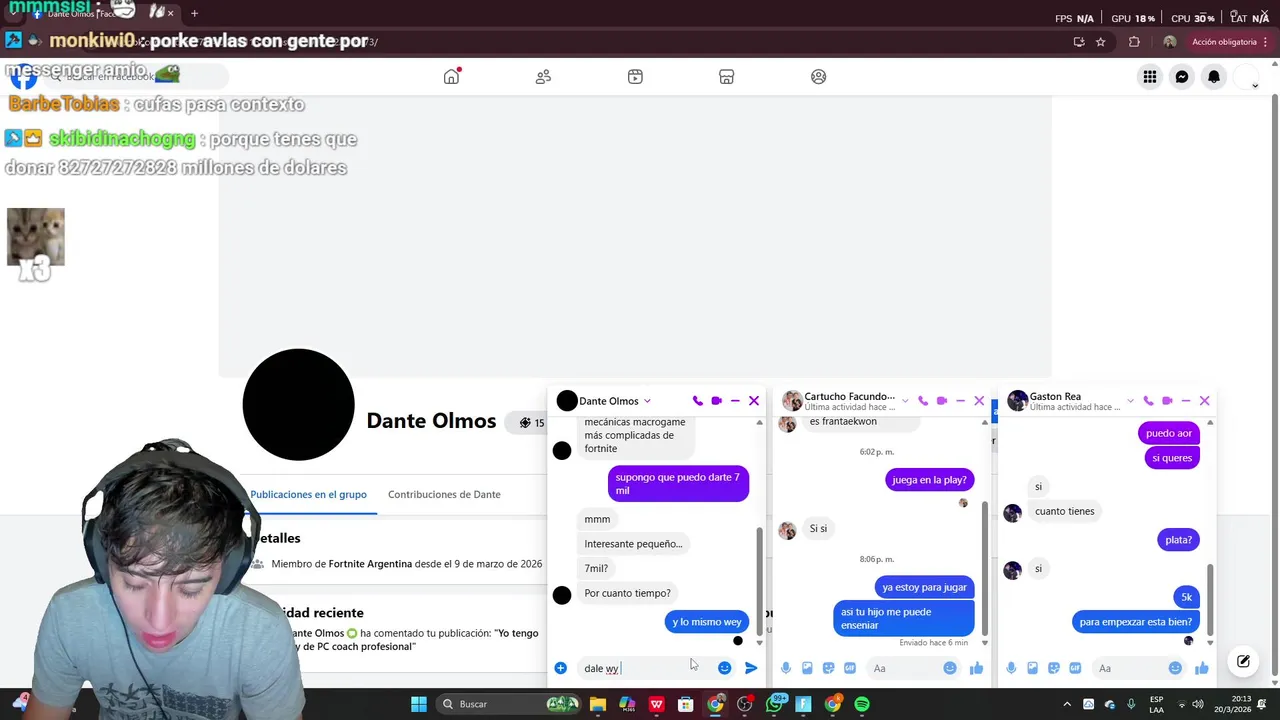
Task: Compose a new message with pencil icon
Action: click(1243, 661)
